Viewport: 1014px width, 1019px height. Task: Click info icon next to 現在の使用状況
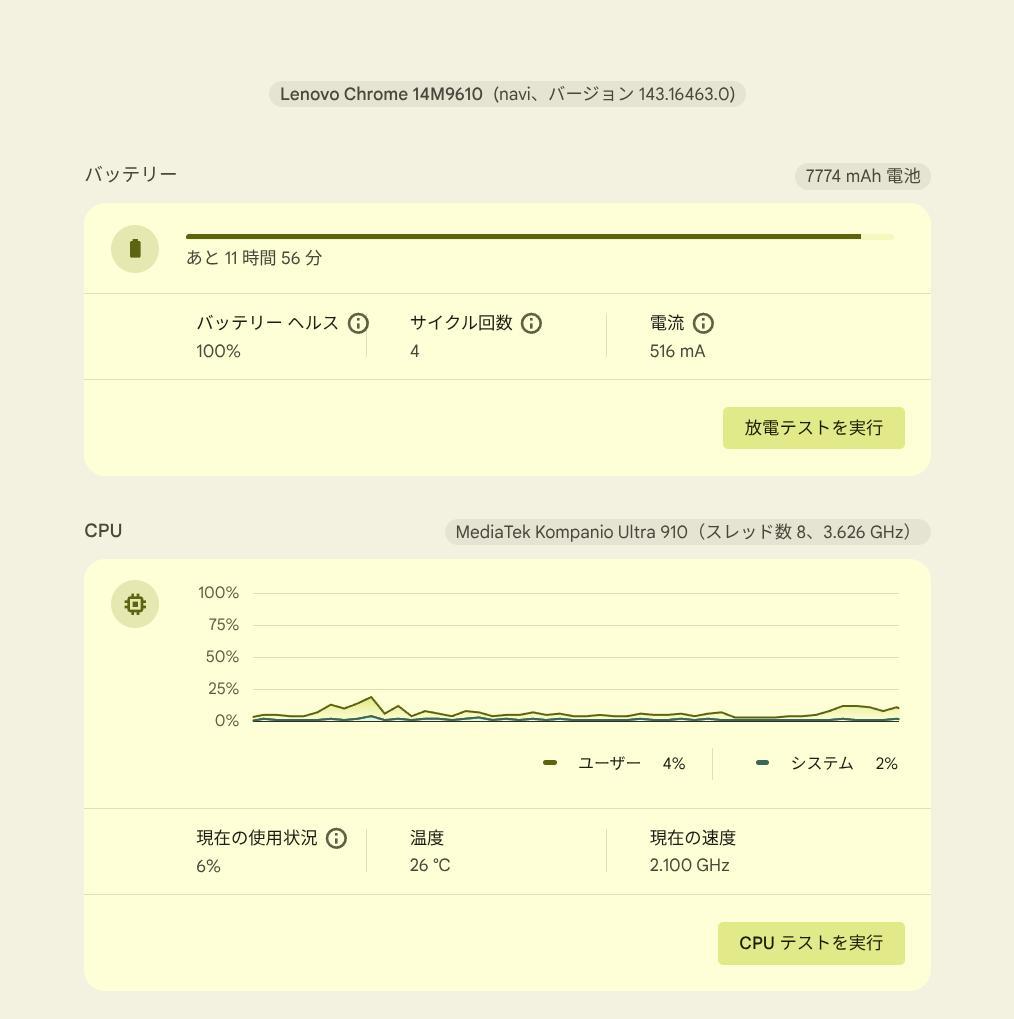(336, 838)
